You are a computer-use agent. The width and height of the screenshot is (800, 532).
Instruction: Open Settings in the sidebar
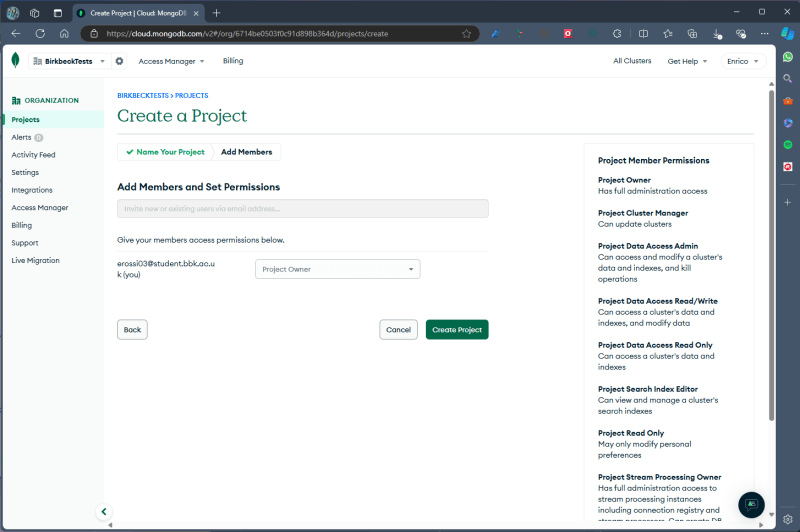click(x=25, y=172)
